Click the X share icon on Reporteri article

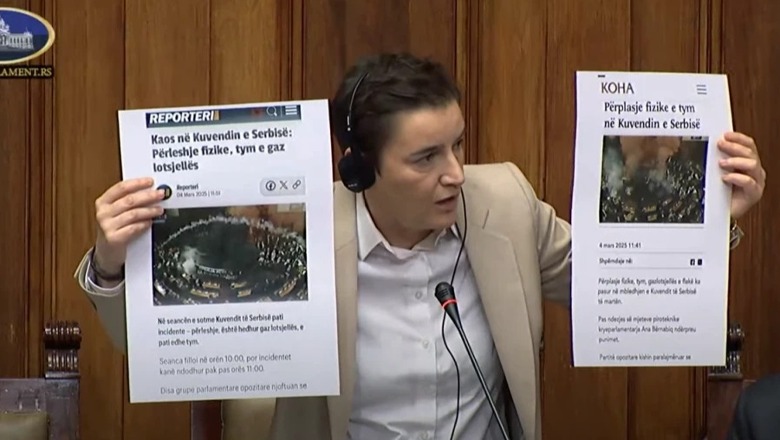283,185
